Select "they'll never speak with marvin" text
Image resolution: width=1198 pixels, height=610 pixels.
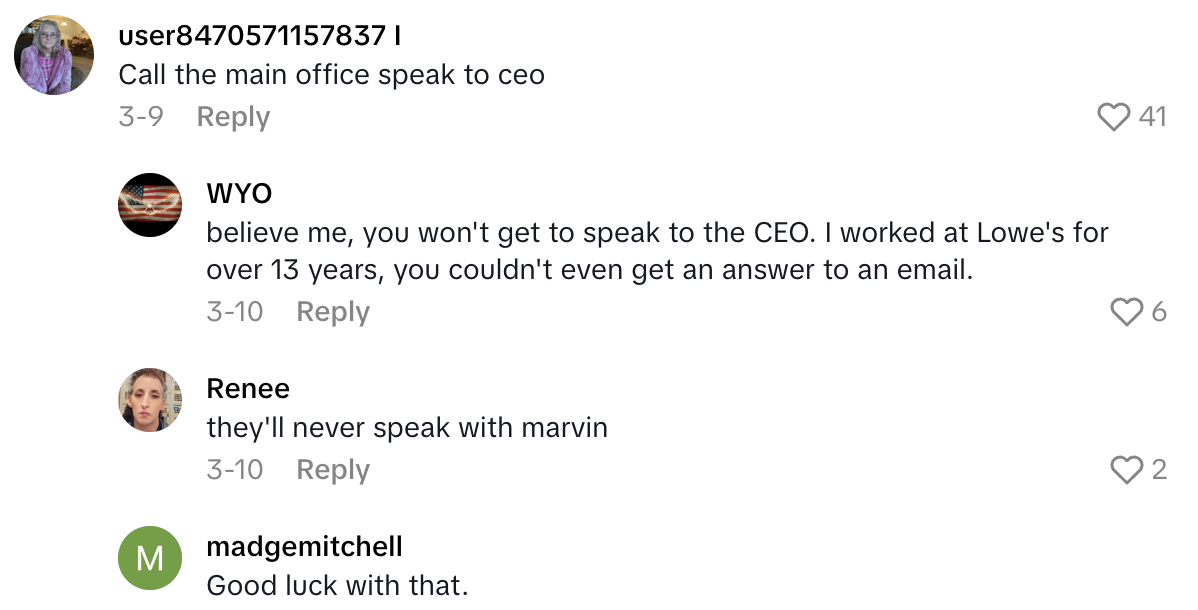tap(407, 428)
